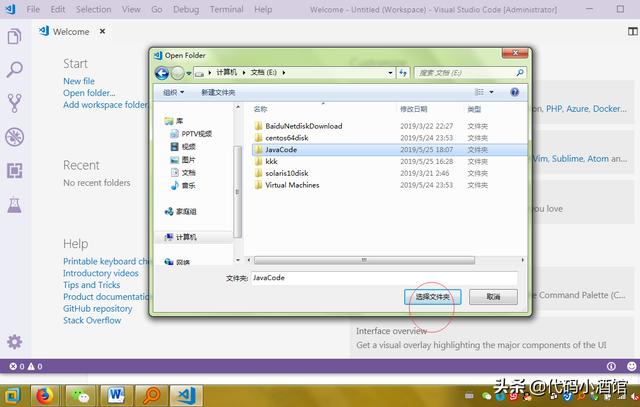Click the refresh button beside address bar
Image resolution: width=640 pixels, height=407 pixels.
point(403,73)
